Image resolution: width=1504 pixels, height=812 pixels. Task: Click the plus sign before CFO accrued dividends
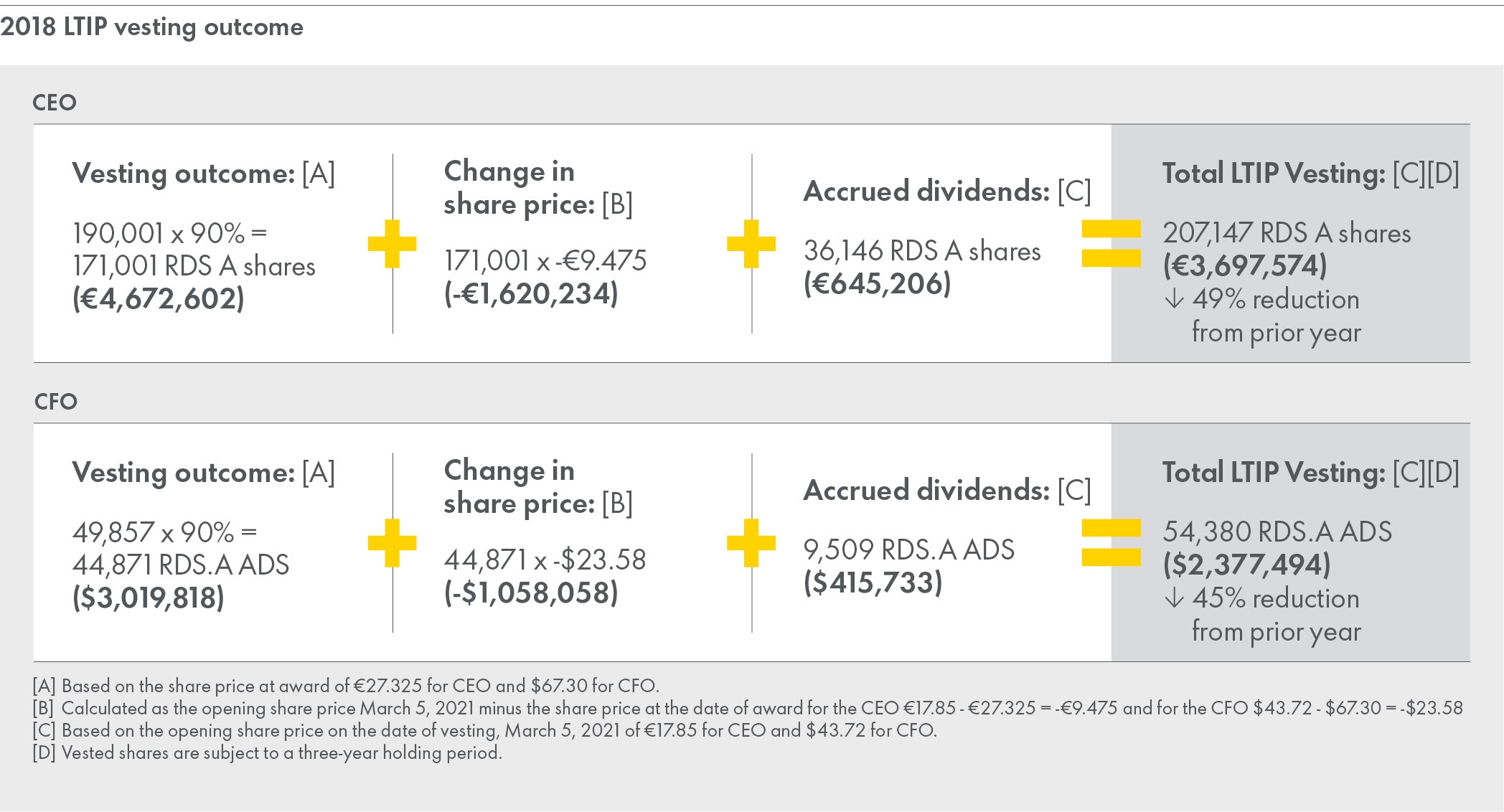751,543
